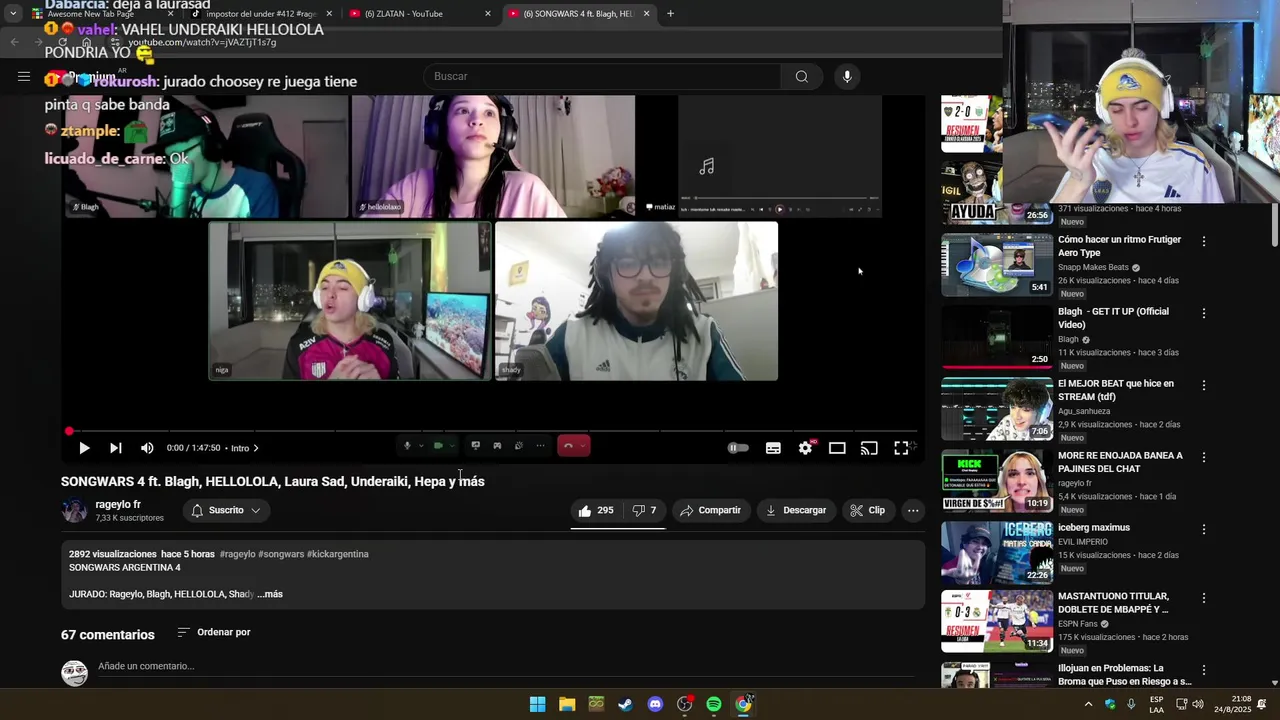
Task: Open the subtitles/captions control
Action: point(773,448)
